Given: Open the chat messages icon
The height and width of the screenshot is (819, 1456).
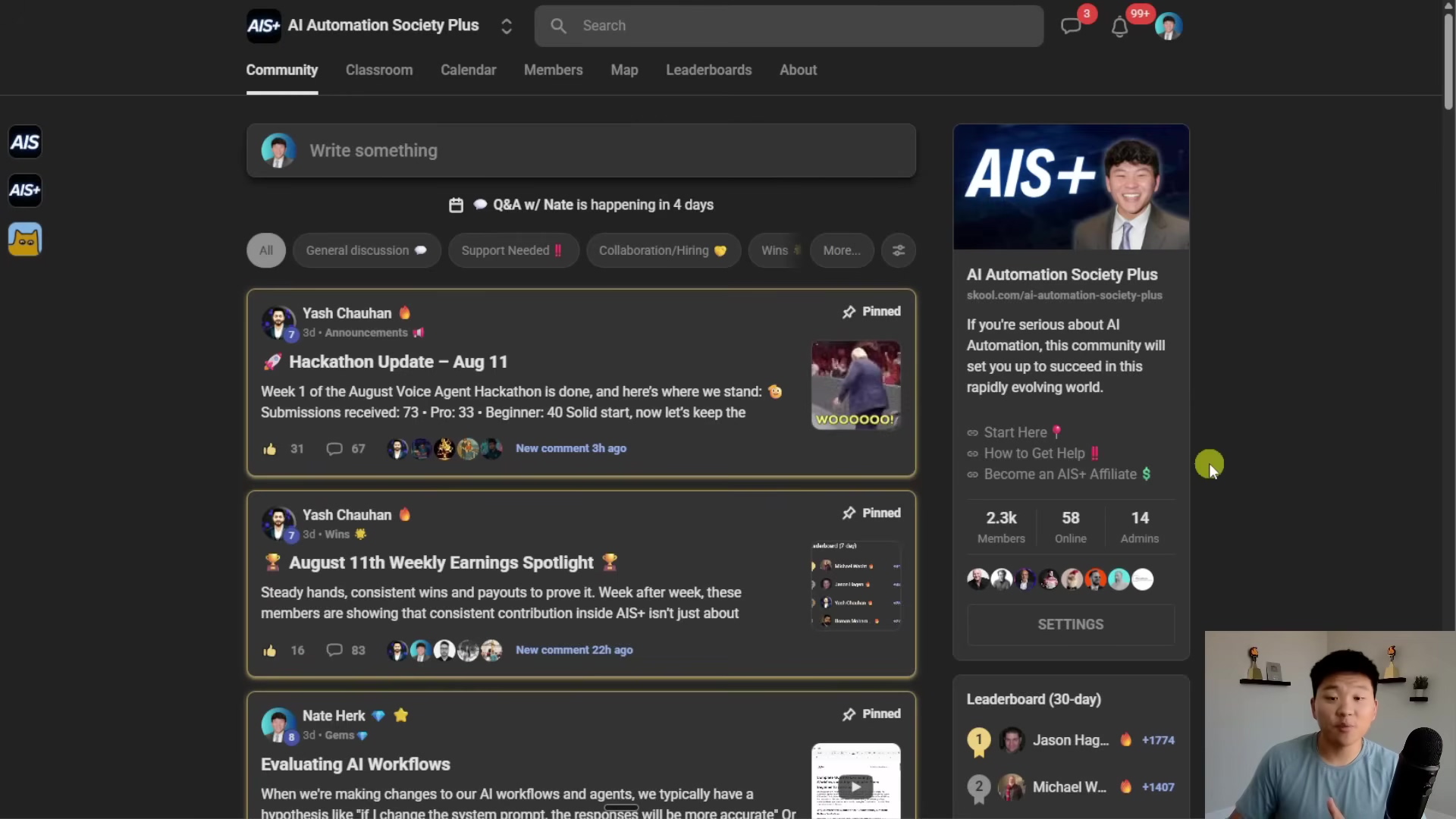Looking at the screenshot, I should pyautogui.click(x=1071, y=27).
